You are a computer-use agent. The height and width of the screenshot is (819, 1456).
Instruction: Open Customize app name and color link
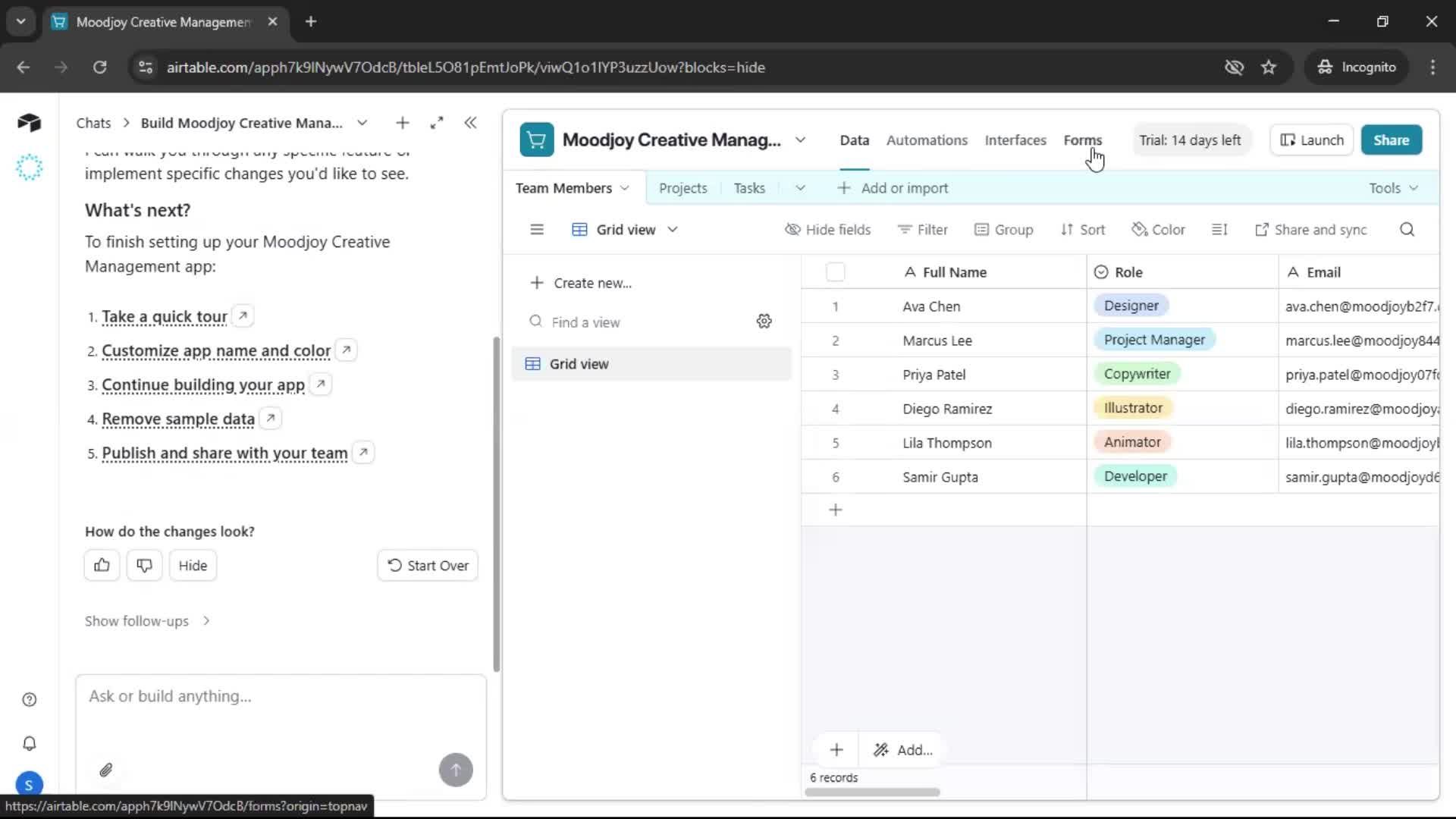pos(216,351)
